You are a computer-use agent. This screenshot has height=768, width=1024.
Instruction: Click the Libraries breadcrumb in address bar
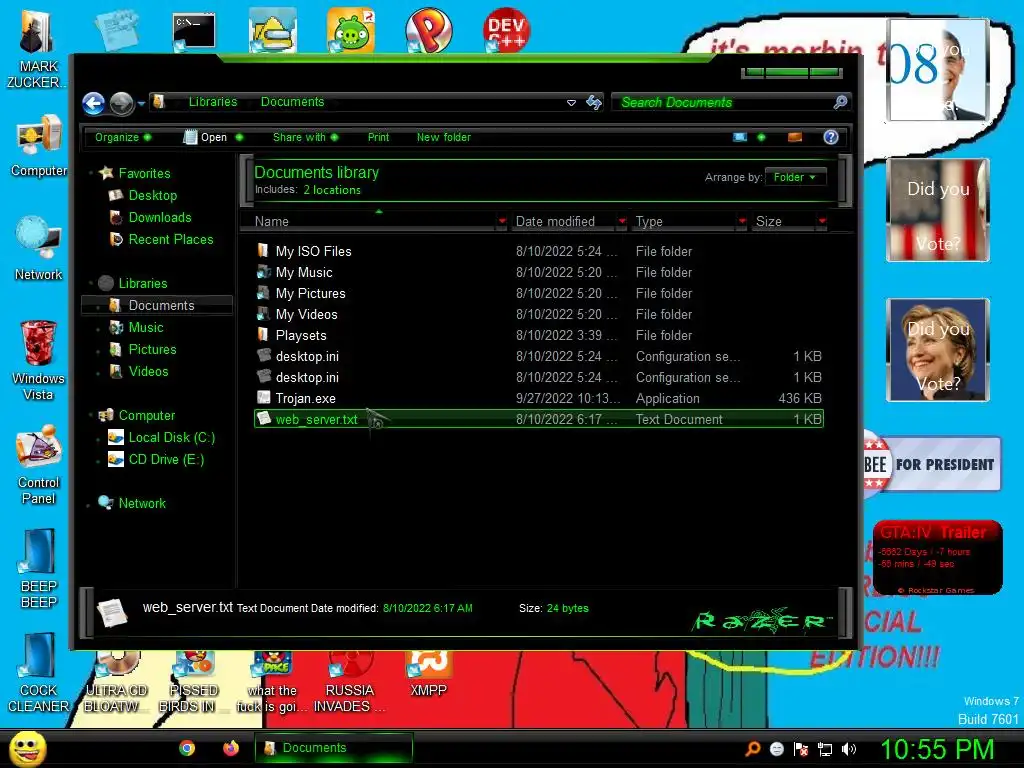point(213,102)
